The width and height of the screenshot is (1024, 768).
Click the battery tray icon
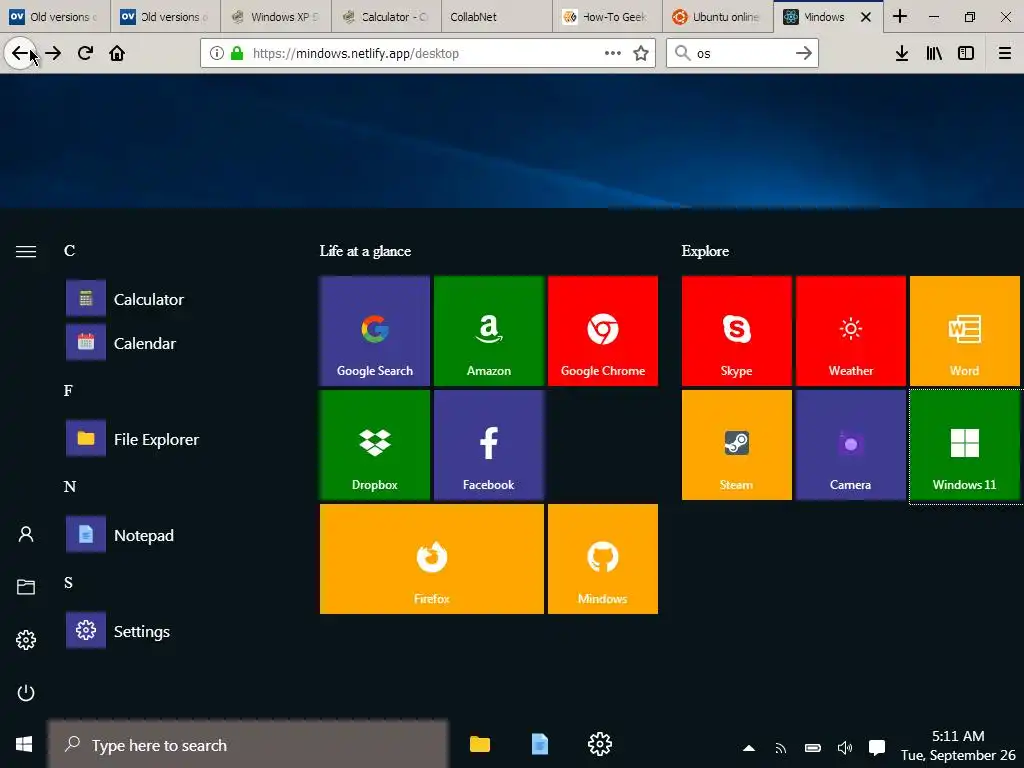click(812, 748)
